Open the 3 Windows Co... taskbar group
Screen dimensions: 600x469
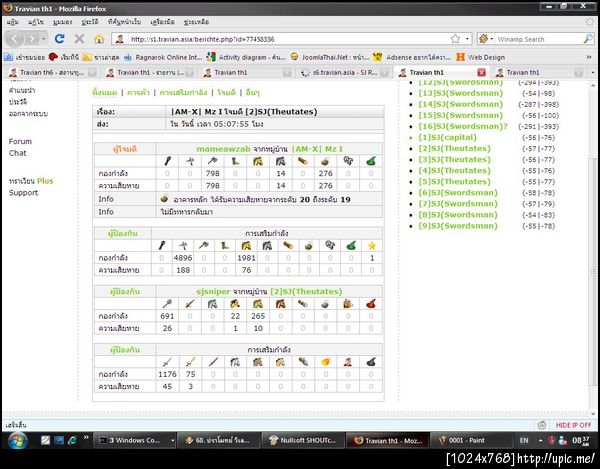pyautogui.click(x=134, y=440)
